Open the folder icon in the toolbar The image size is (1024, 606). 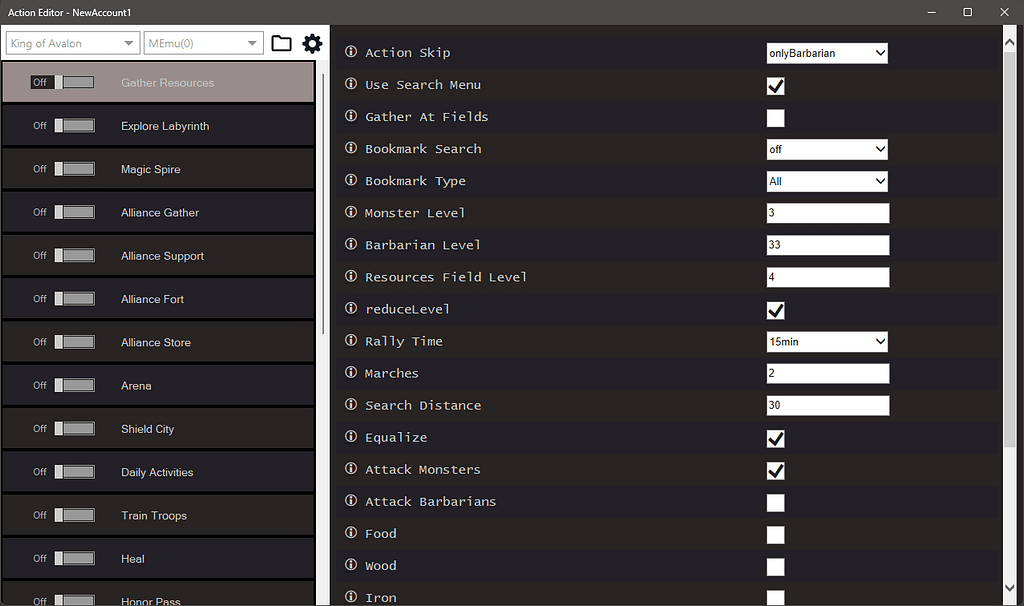tap(281, 43)
